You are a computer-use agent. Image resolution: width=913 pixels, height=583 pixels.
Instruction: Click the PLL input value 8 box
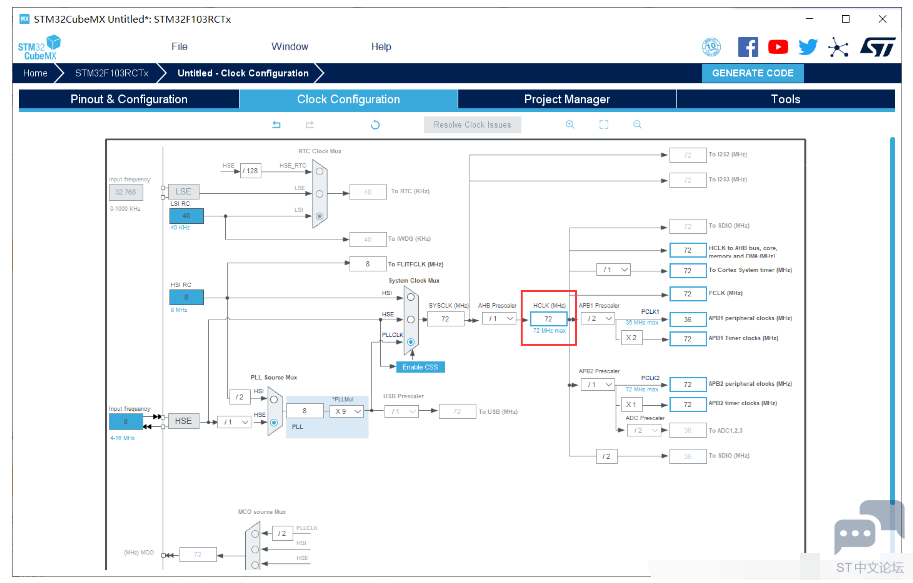[x=305, y=411]
